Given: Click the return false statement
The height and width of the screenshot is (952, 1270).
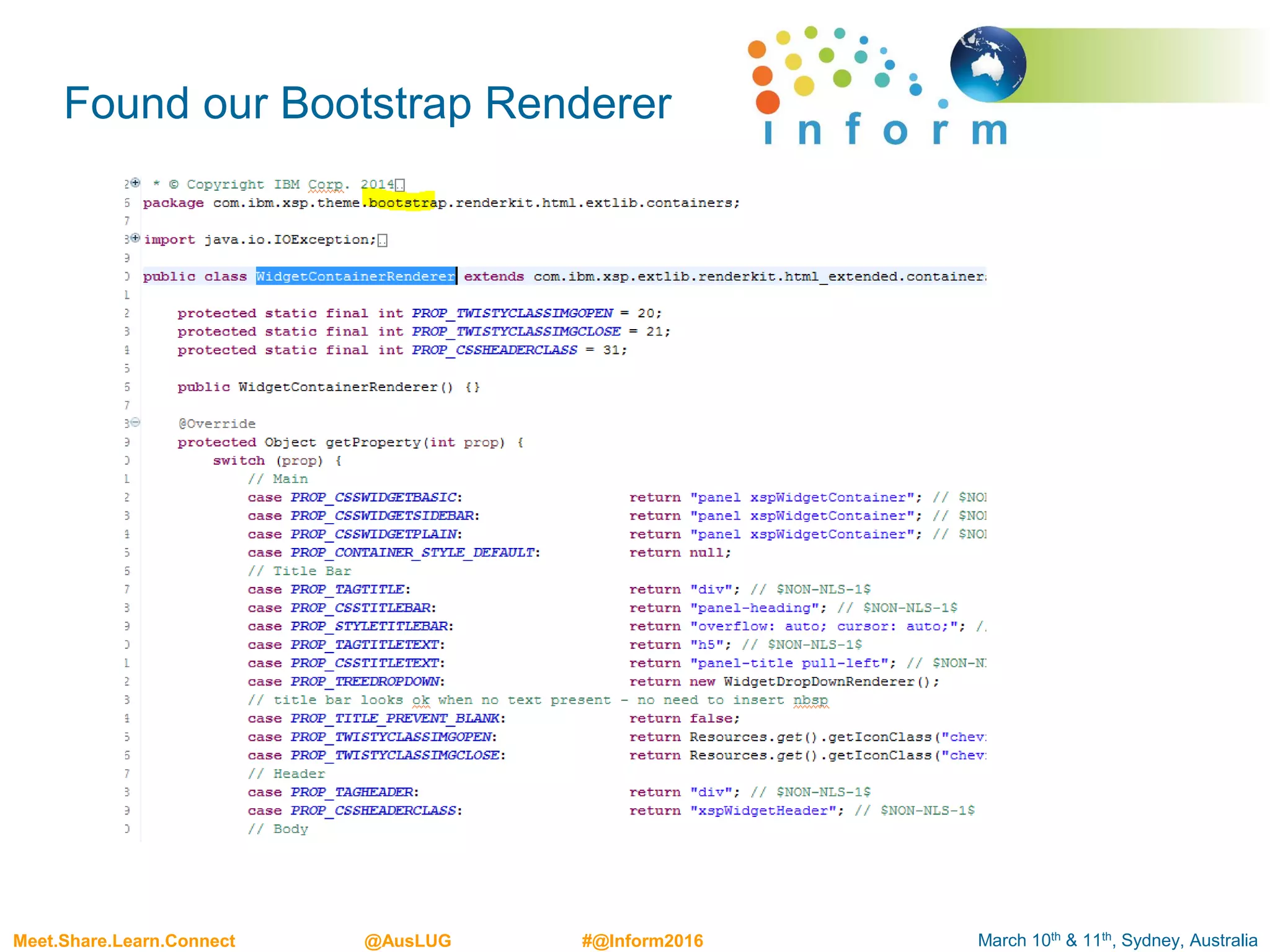Looking at the screenshot, I should point(685,718).
